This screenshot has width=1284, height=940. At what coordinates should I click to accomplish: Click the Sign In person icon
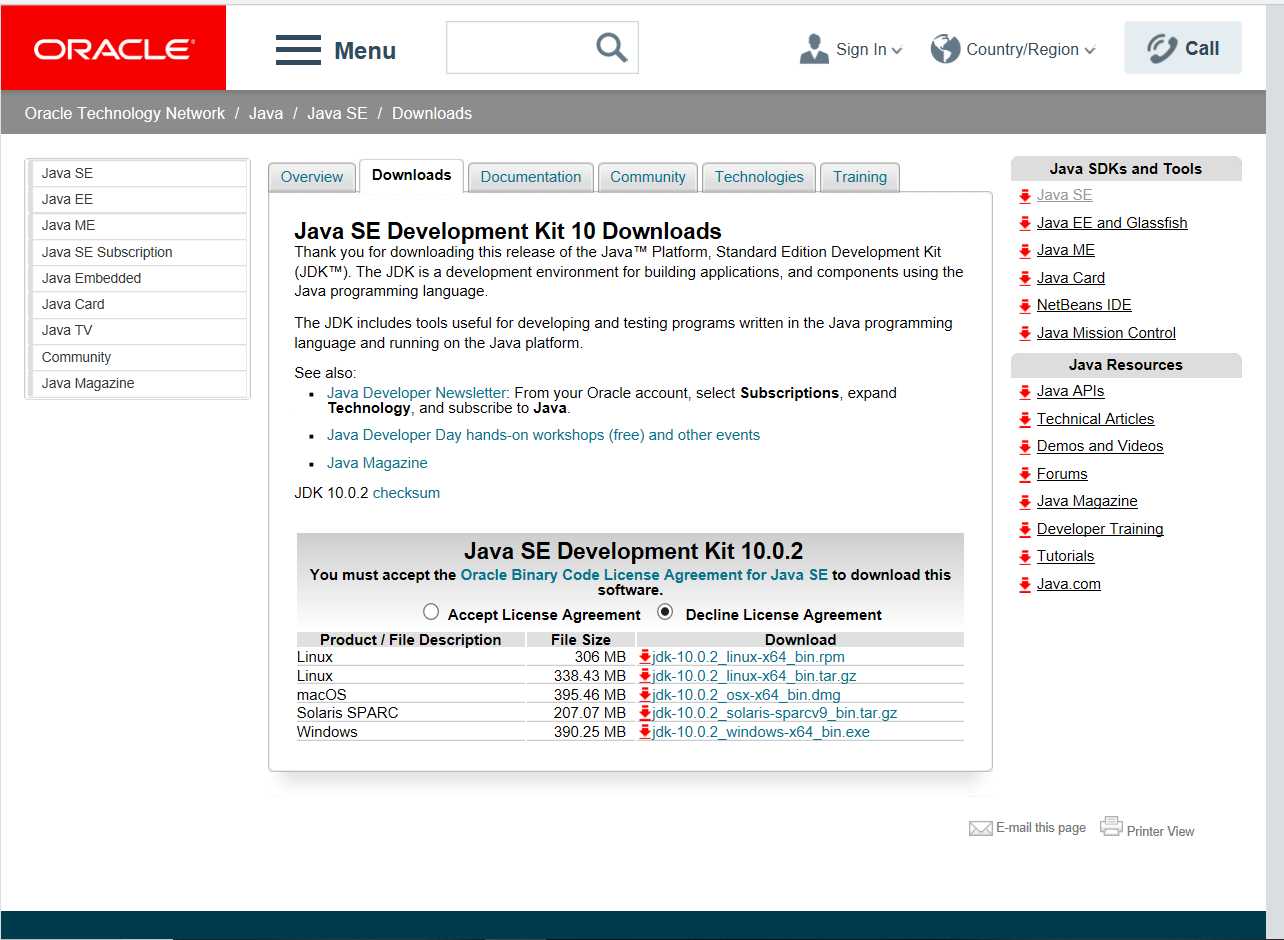(x=815, y=49)
